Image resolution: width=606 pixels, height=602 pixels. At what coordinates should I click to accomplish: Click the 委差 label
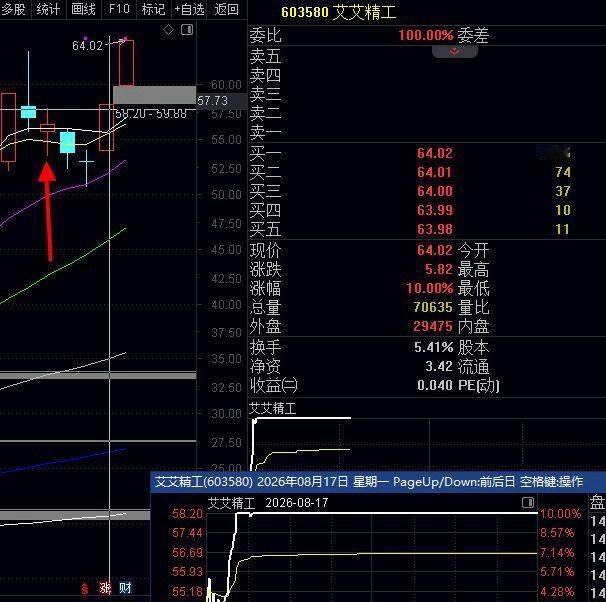point(473,36)
